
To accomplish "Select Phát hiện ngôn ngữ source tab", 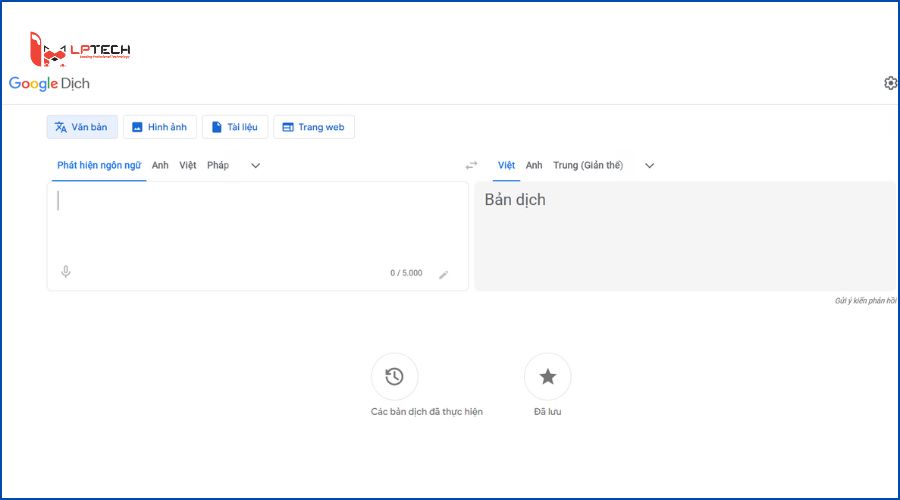I will [x=99, y=165].
